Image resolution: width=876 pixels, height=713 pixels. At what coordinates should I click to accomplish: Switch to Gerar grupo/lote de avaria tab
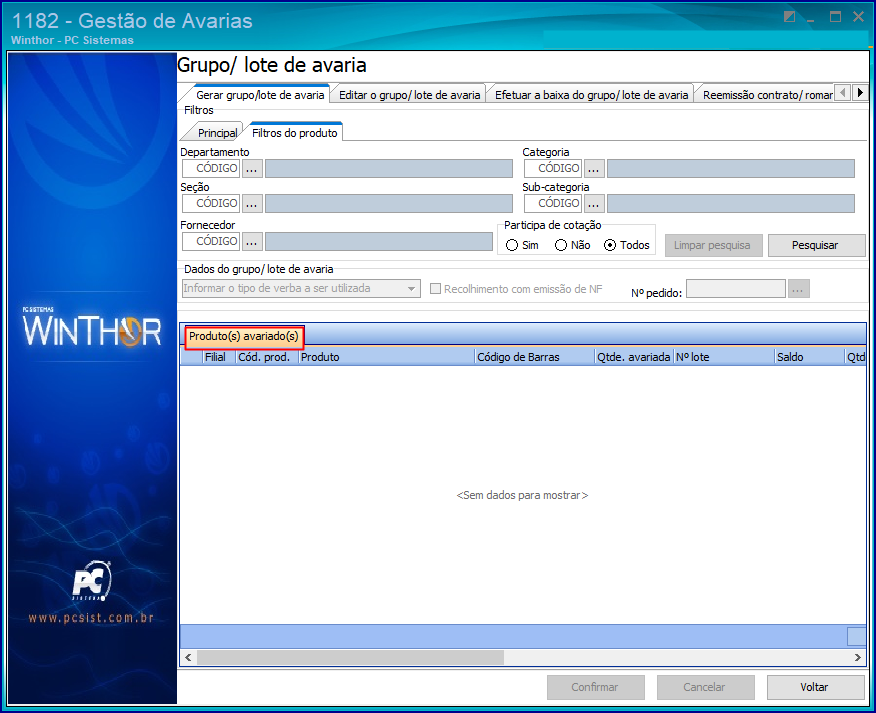(x=260, y=95)
